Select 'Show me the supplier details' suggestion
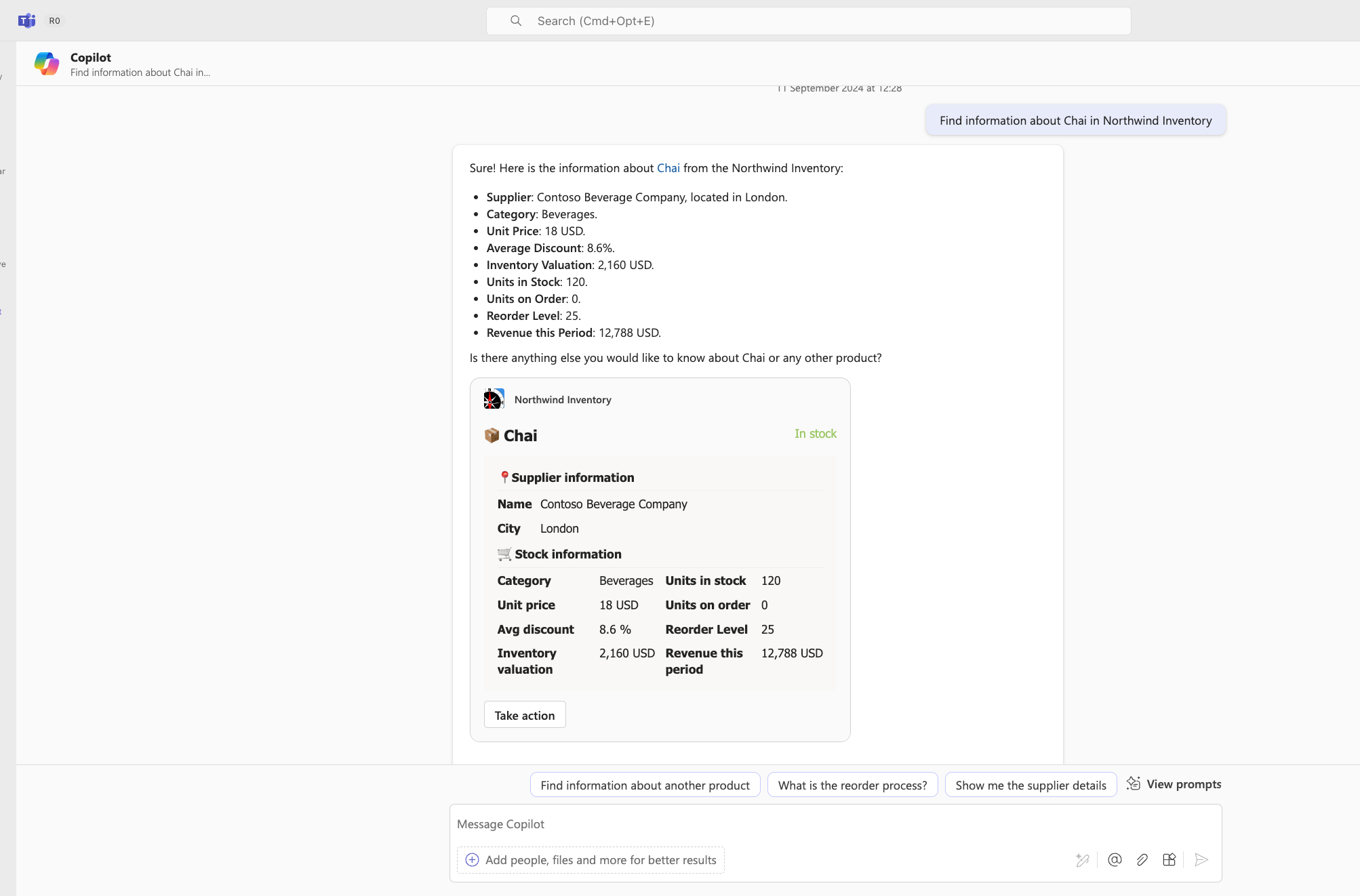1360x896 pixels. point(1031,785)
